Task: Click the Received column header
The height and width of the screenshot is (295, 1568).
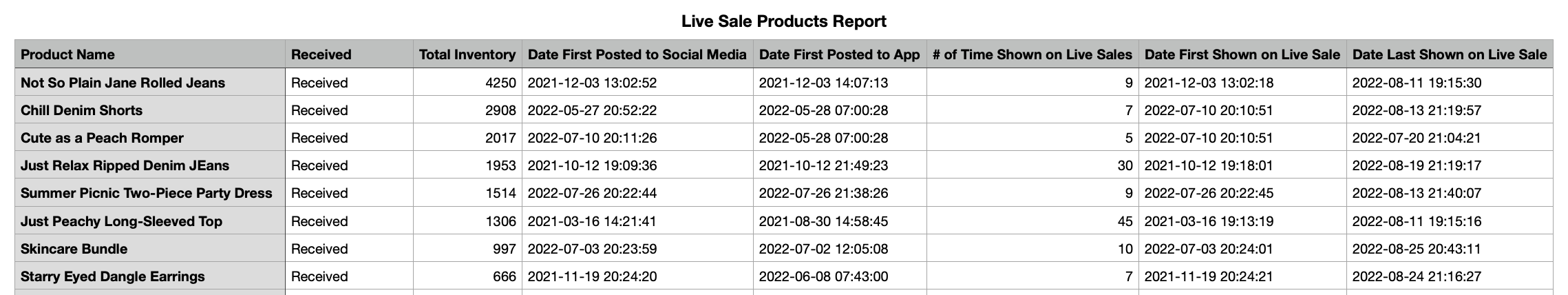Action: (x=321, y=54)
